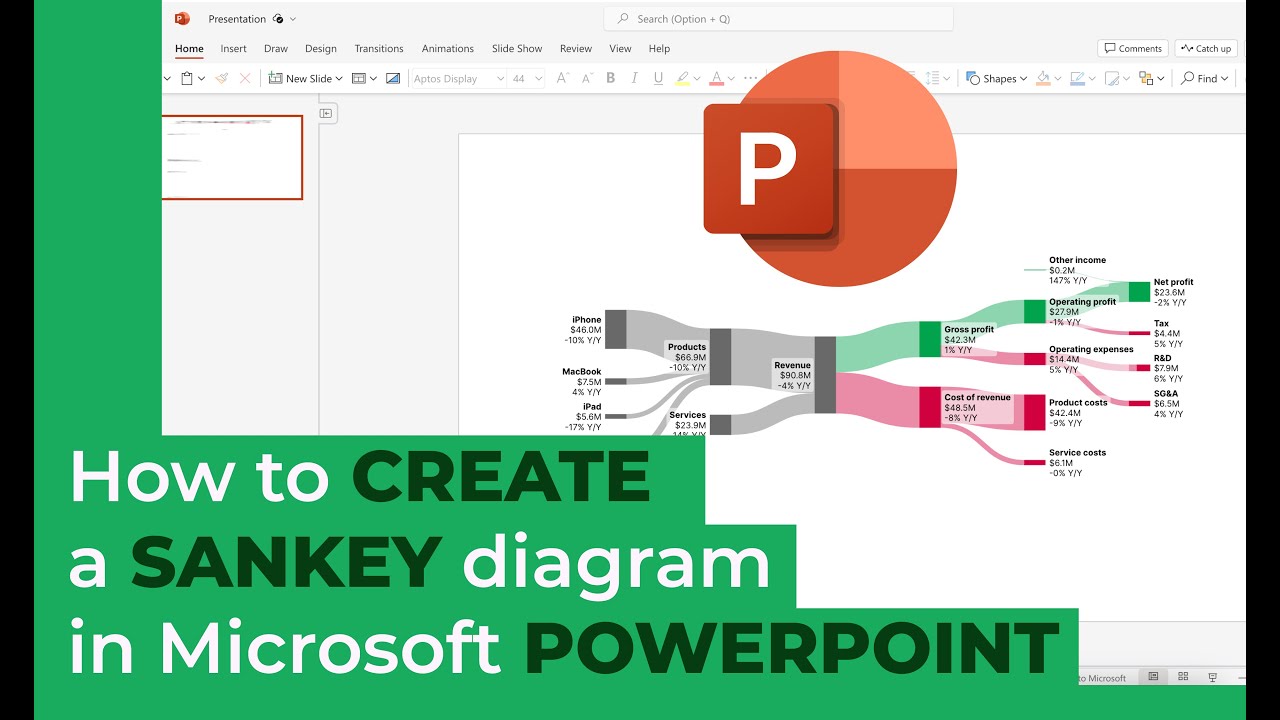
Task: Switch to the Draw tab
Action: [276, 48]
